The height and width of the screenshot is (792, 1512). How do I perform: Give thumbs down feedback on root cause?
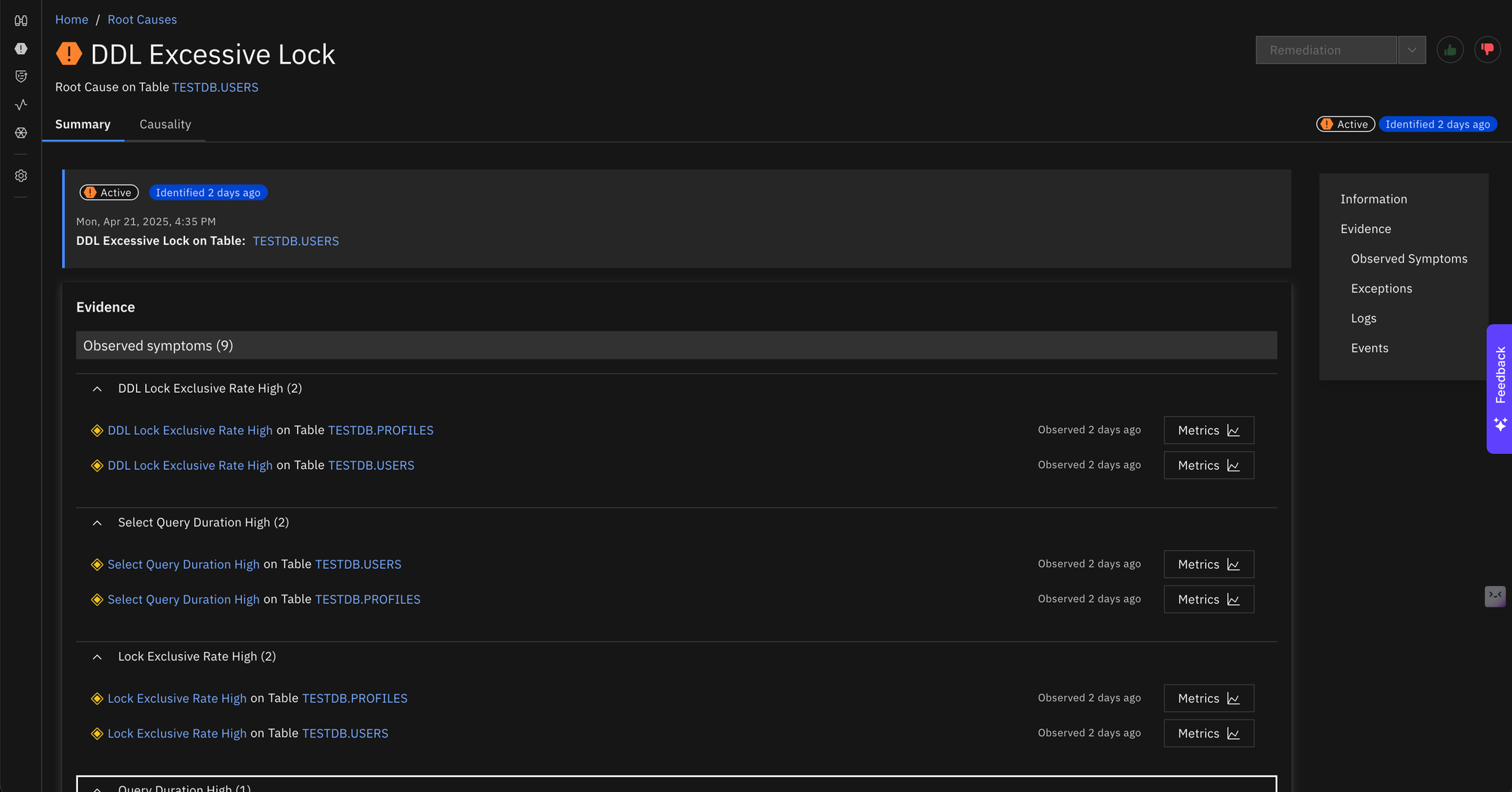(x=1487, y=50)
